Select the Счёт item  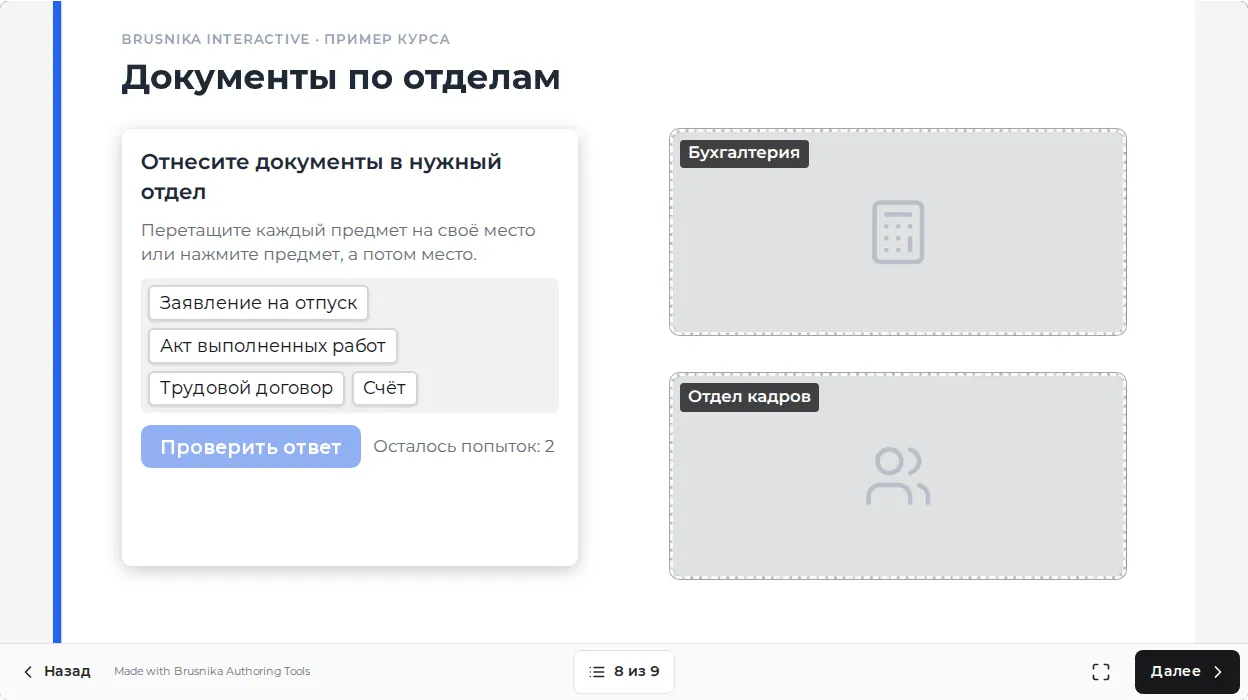[x=385, y=389]
